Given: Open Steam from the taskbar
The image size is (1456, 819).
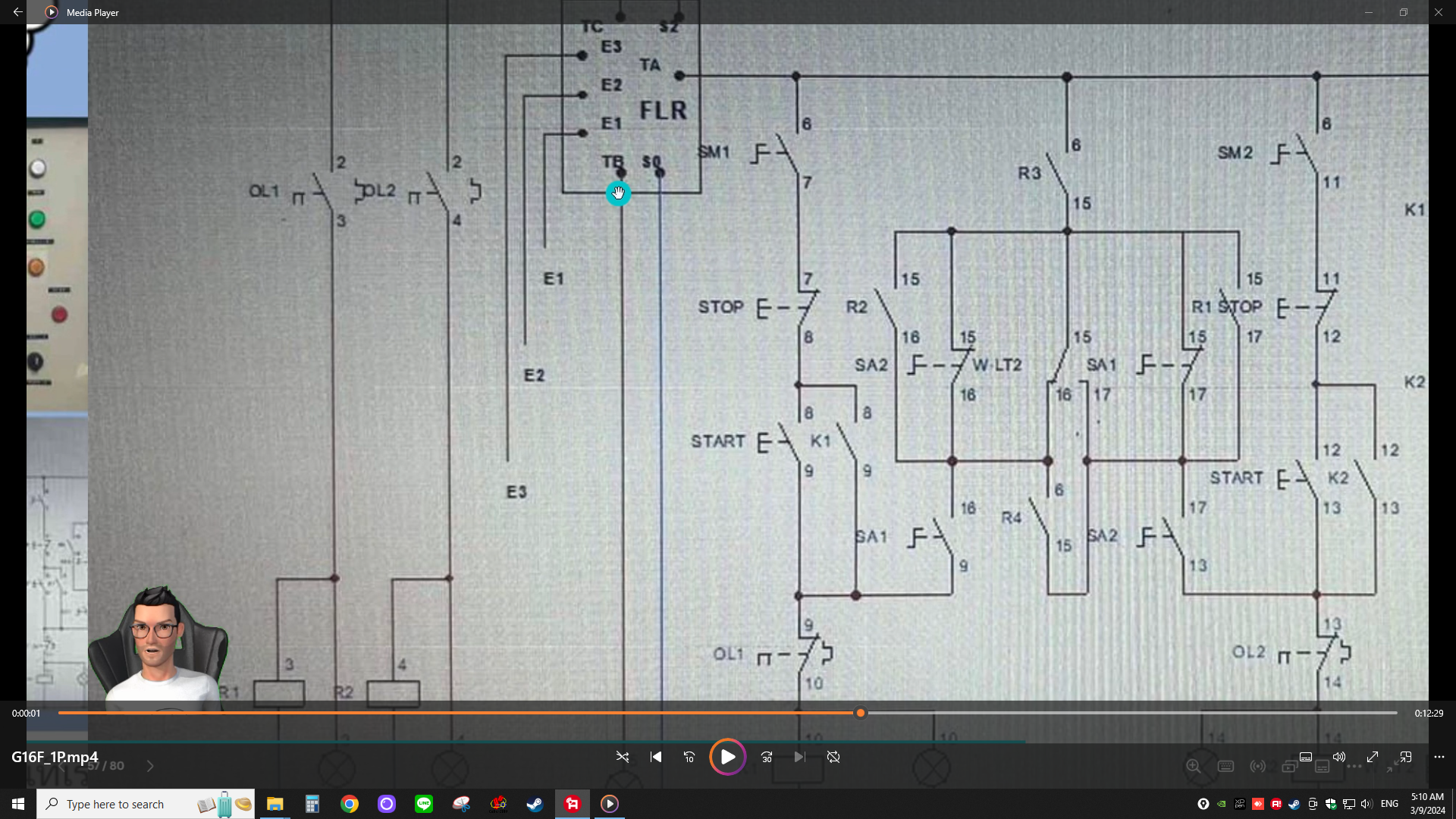Looking at the screenshot, I should pyautogui.click(x=535, y=804).
